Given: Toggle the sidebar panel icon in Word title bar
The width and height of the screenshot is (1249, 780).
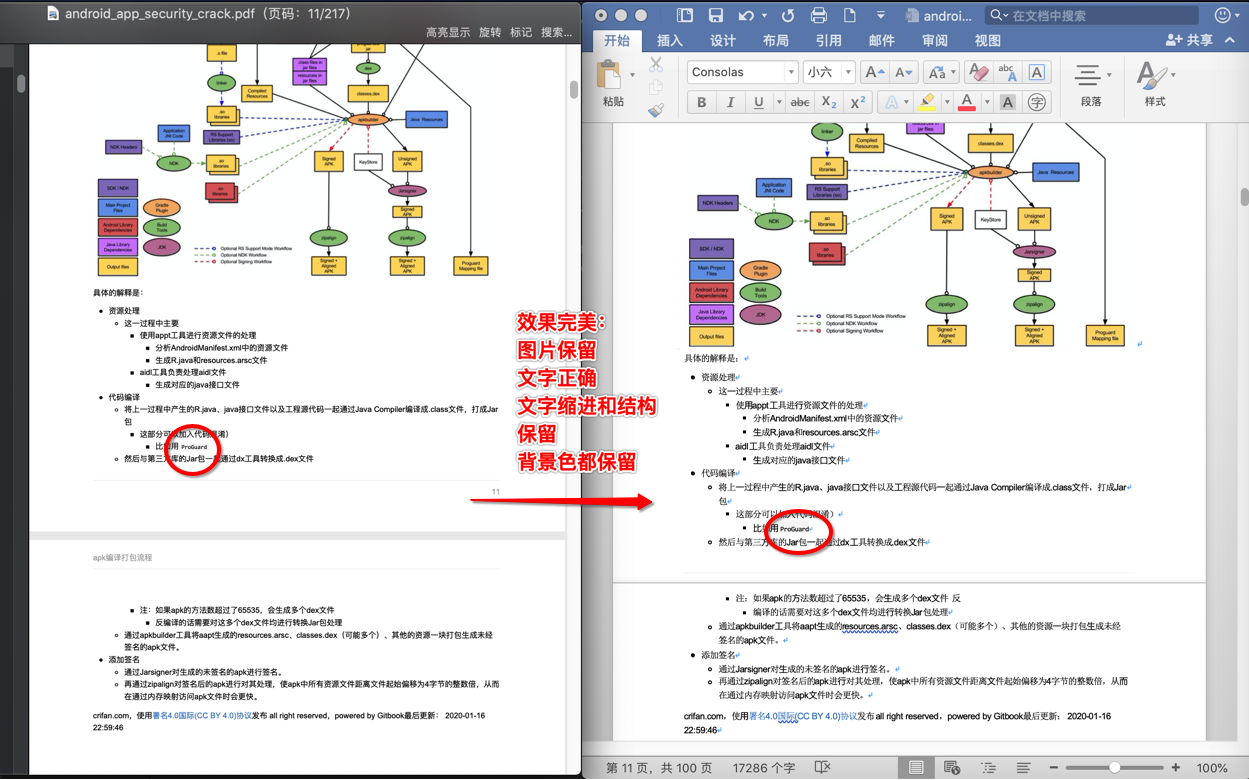Looking at the screenshot, I should pyautogui.click(x=685, y=15).
